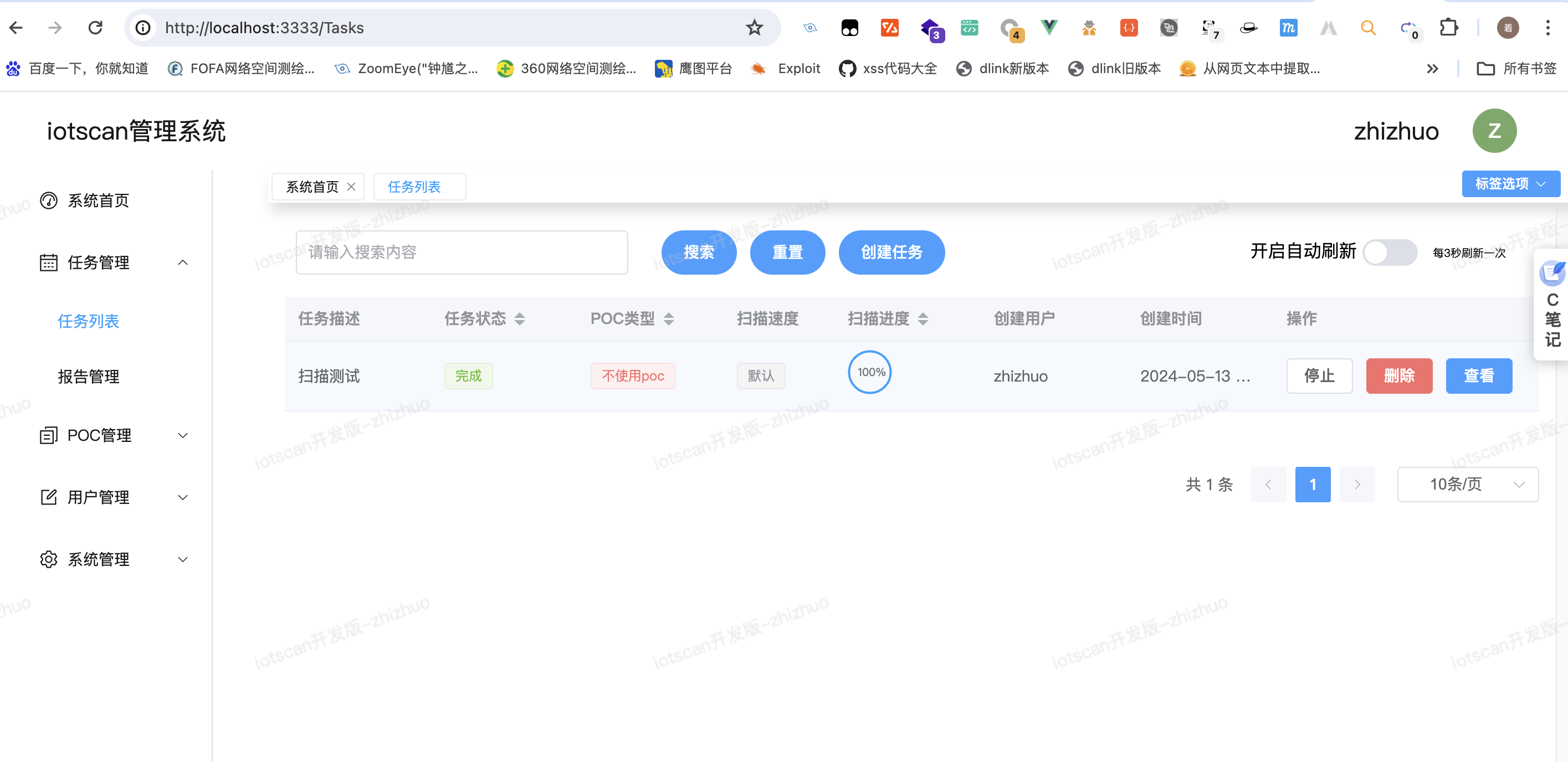Click the green Z user avatar

pos(1494,131)
